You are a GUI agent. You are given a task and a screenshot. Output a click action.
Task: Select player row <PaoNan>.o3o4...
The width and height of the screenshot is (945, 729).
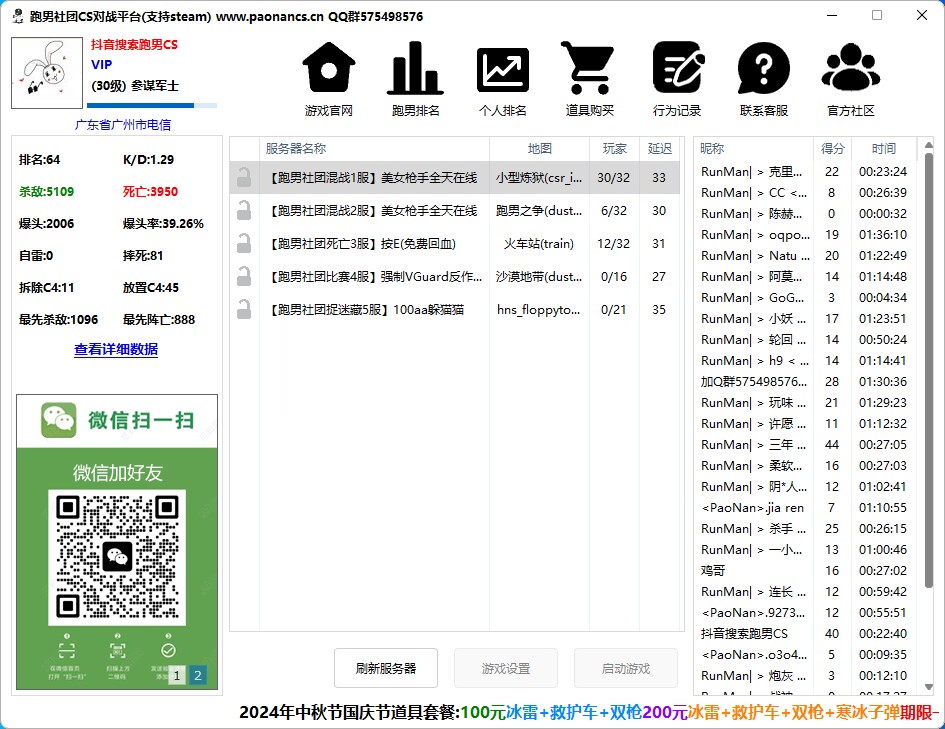[805, 654]
